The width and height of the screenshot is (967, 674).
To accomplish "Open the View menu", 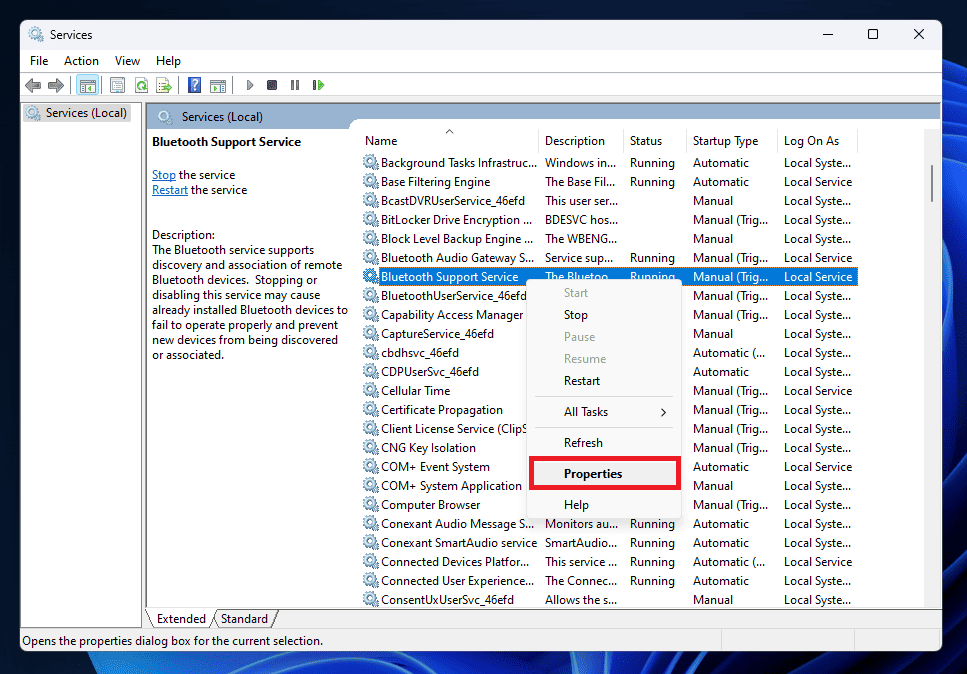I will click(x=127, y=60).
